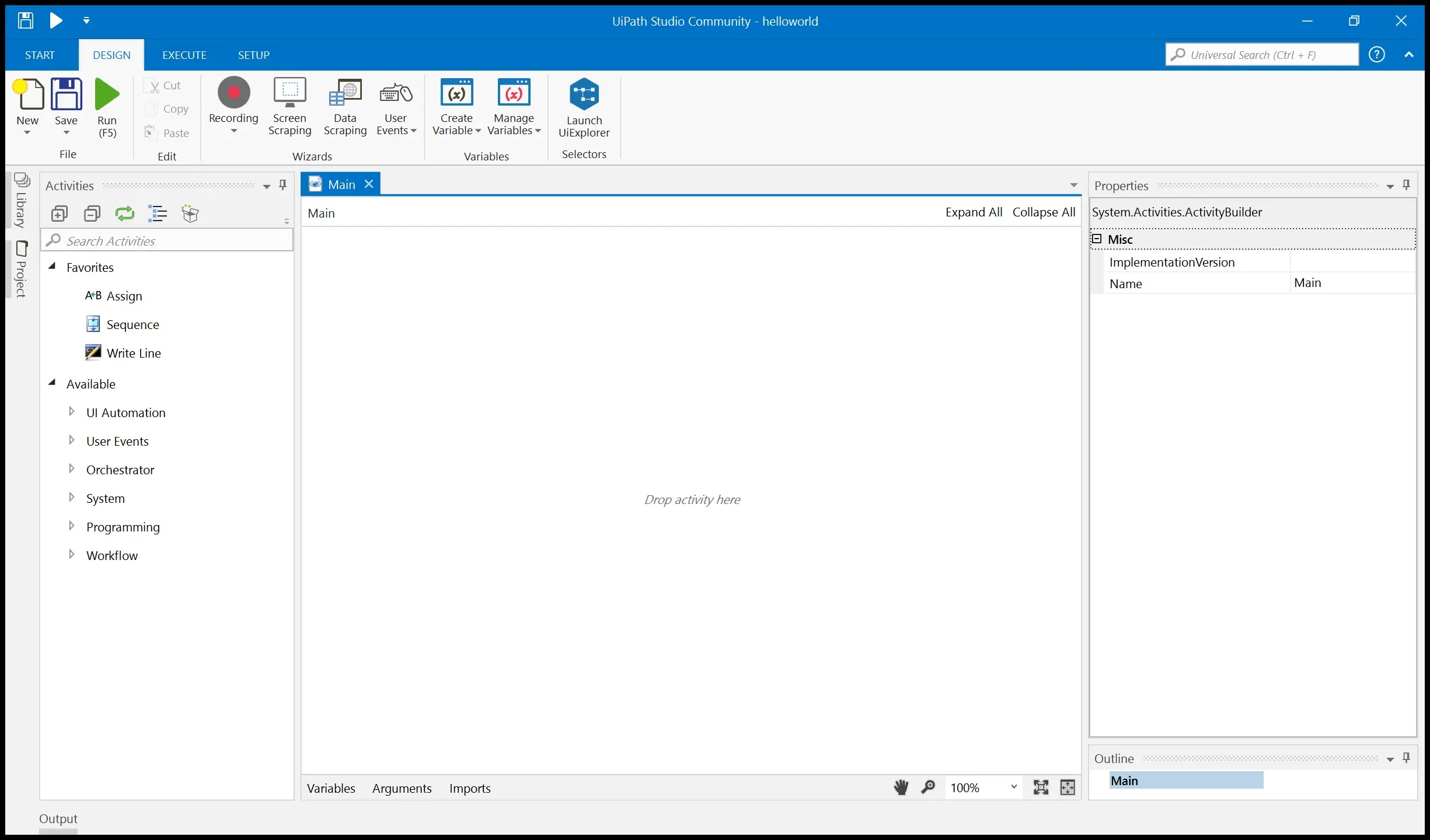Image resolution: width=1430 pixels, height=840 pixels.
Task: Open the 100% zoom dropdown
Action: tap(1014, 787)
